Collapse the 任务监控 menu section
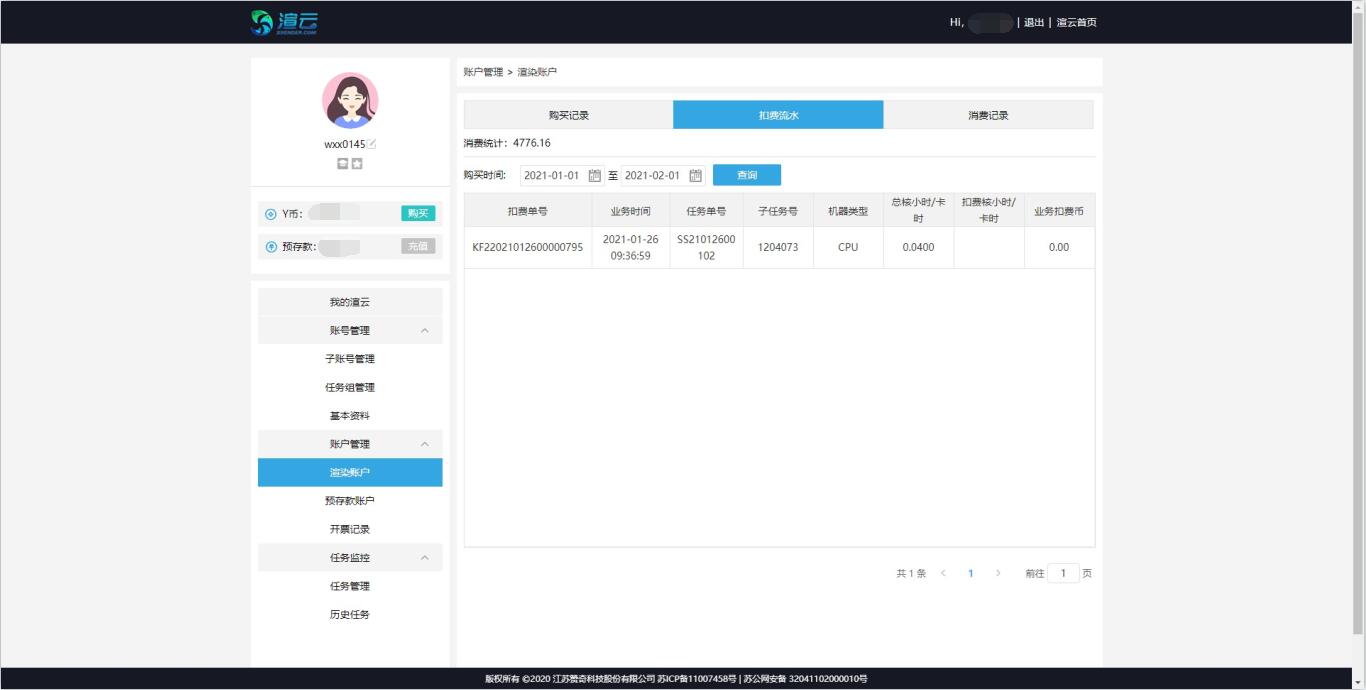This screenshot has height=690, width=1366. tap(424, 558)
